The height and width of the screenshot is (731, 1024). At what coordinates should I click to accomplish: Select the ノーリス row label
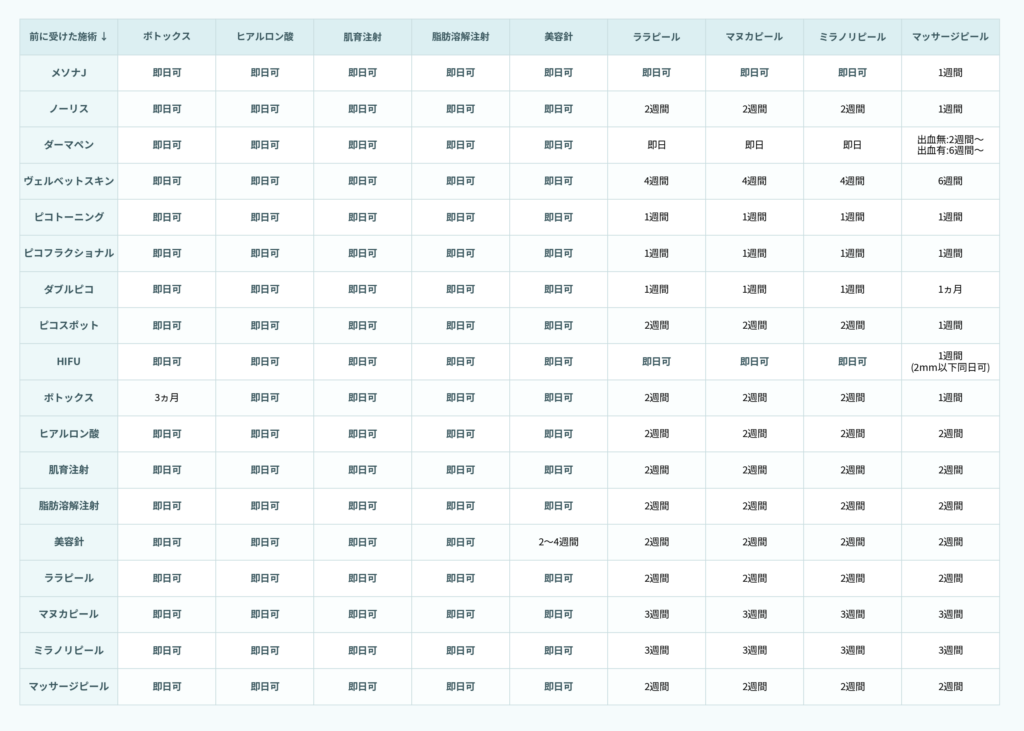[x=69, y=109]
